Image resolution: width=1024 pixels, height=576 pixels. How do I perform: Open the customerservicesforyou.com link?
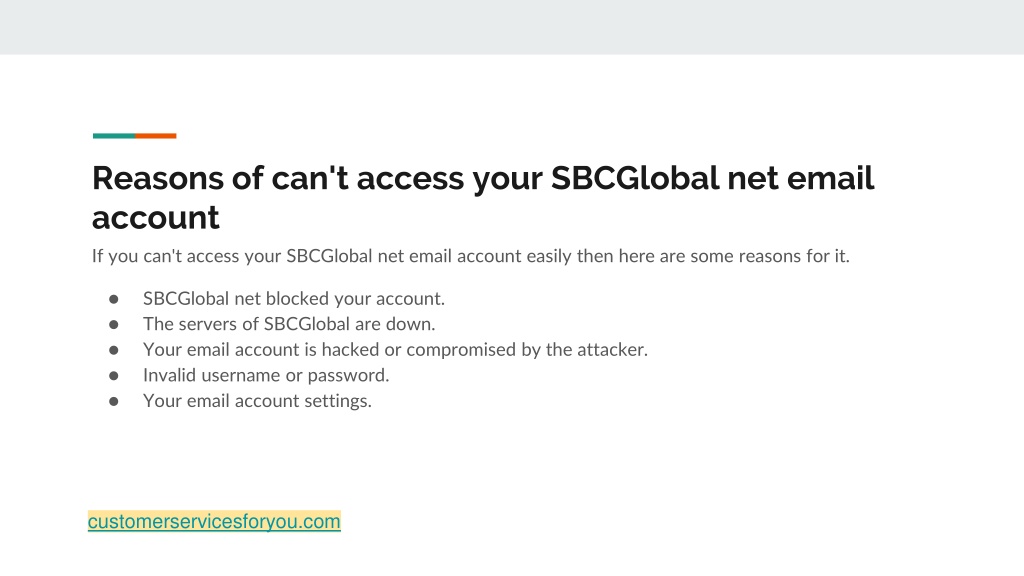click(214, 521)
